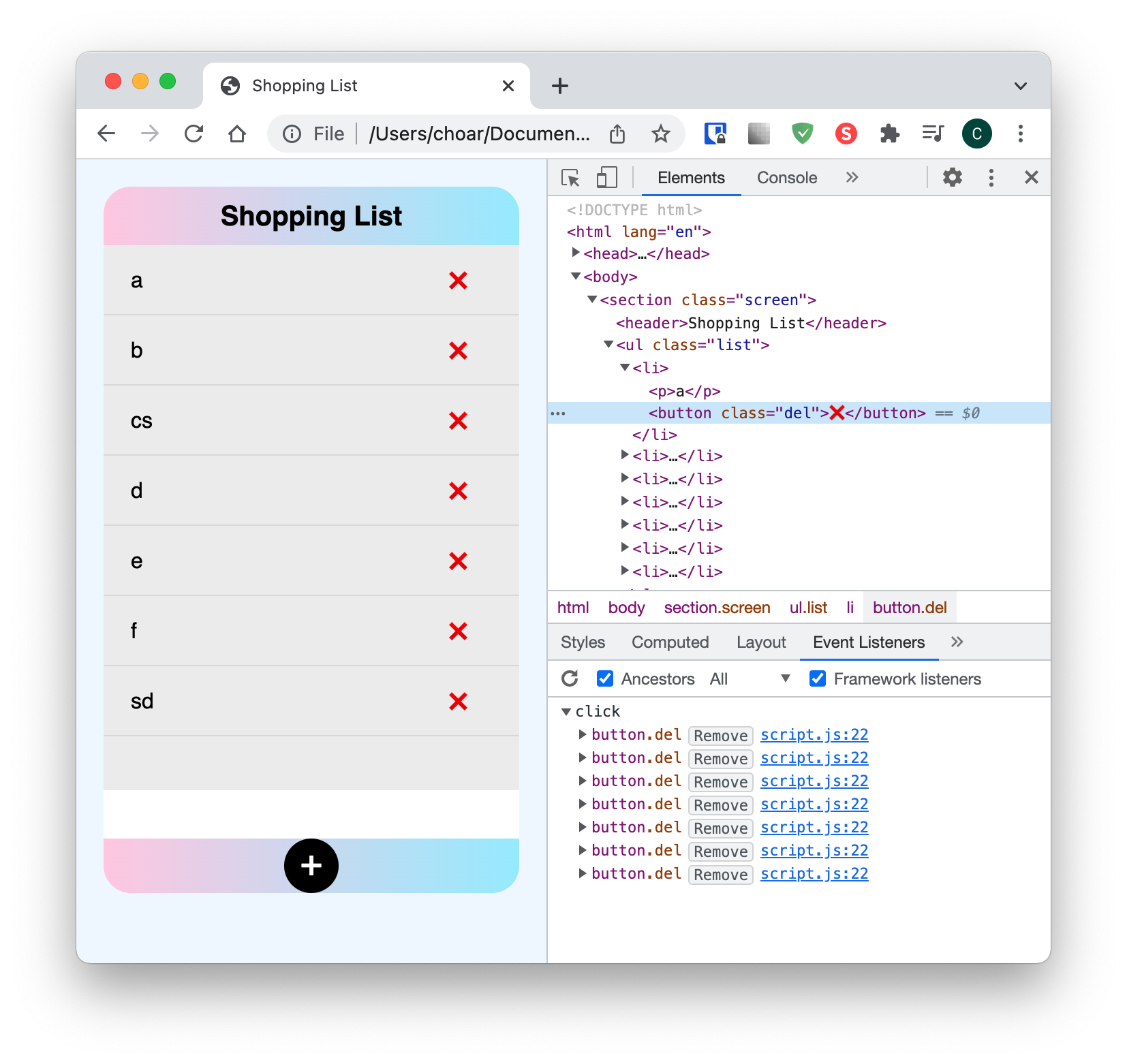This screenshot has height=1064, width=1127.
Task: Open the Chrome three-dot menu
Action: tap(1021, 134)
